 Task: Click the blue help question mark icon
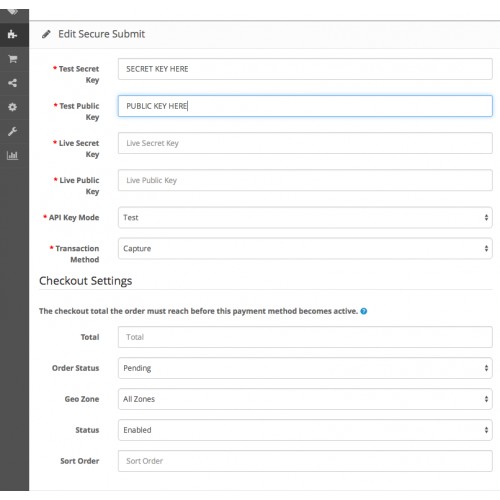click(364, 311)
